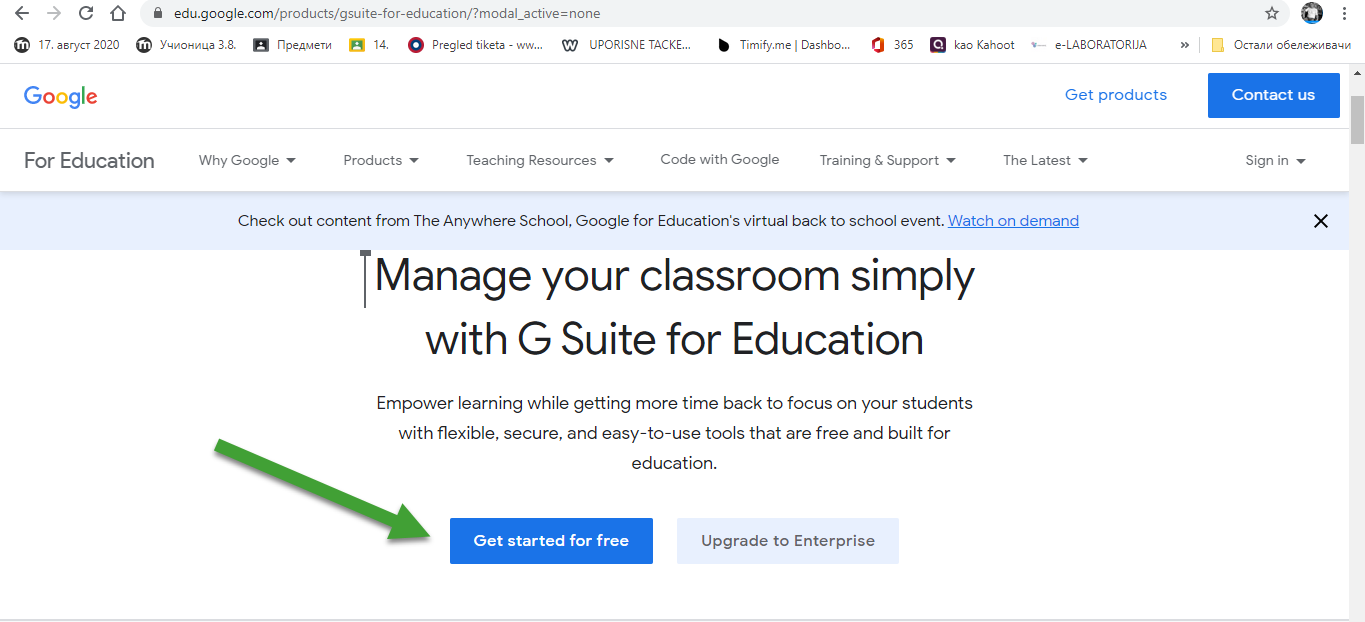The height and width of the screenshot is (622, 1365).
Task: Open the Teaching Resources menu
Action: click(539, 160)
